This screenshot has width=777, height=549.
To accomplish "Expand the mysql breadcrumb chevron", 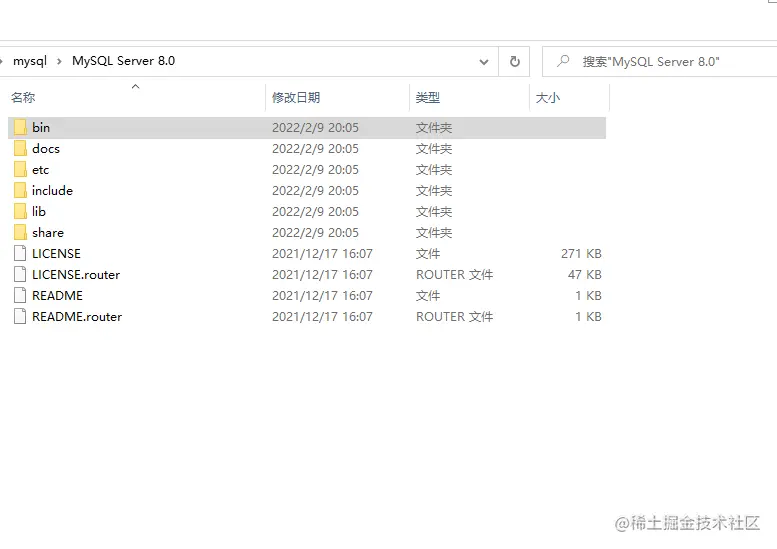I will click(59, 61).
